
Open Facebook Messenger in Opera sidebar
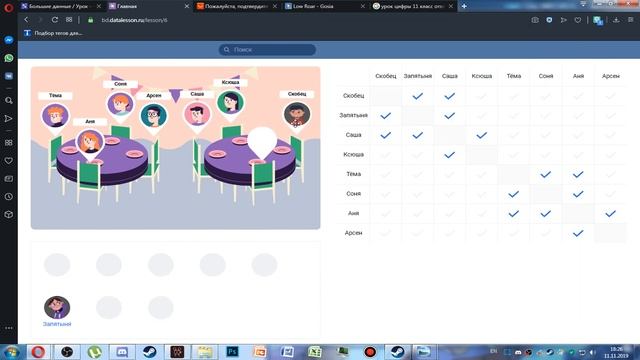pos(9,40)
